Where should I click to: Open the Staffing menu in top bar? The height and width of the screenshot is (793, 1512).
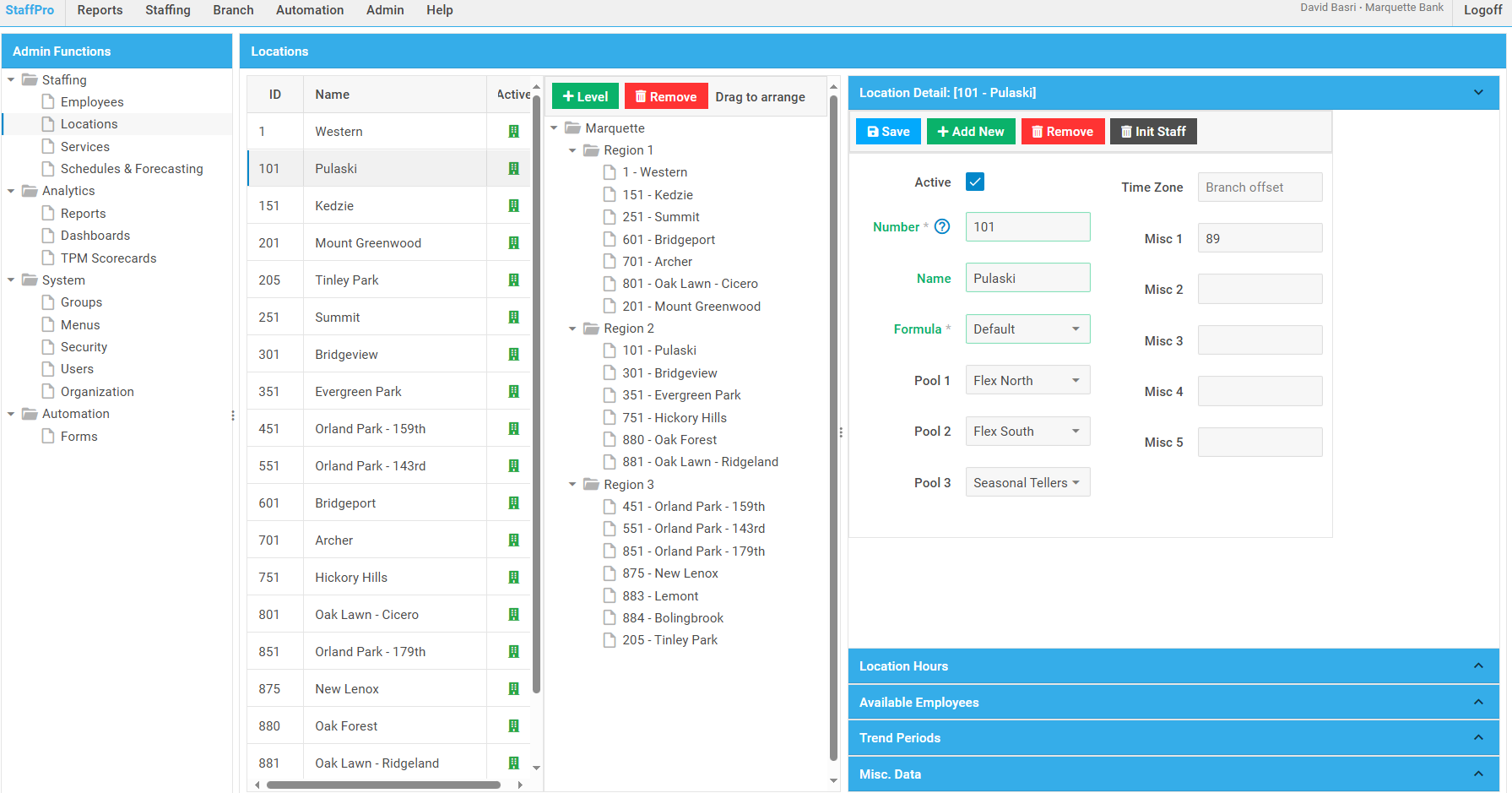pyautogui.click(x=167, y=10)
